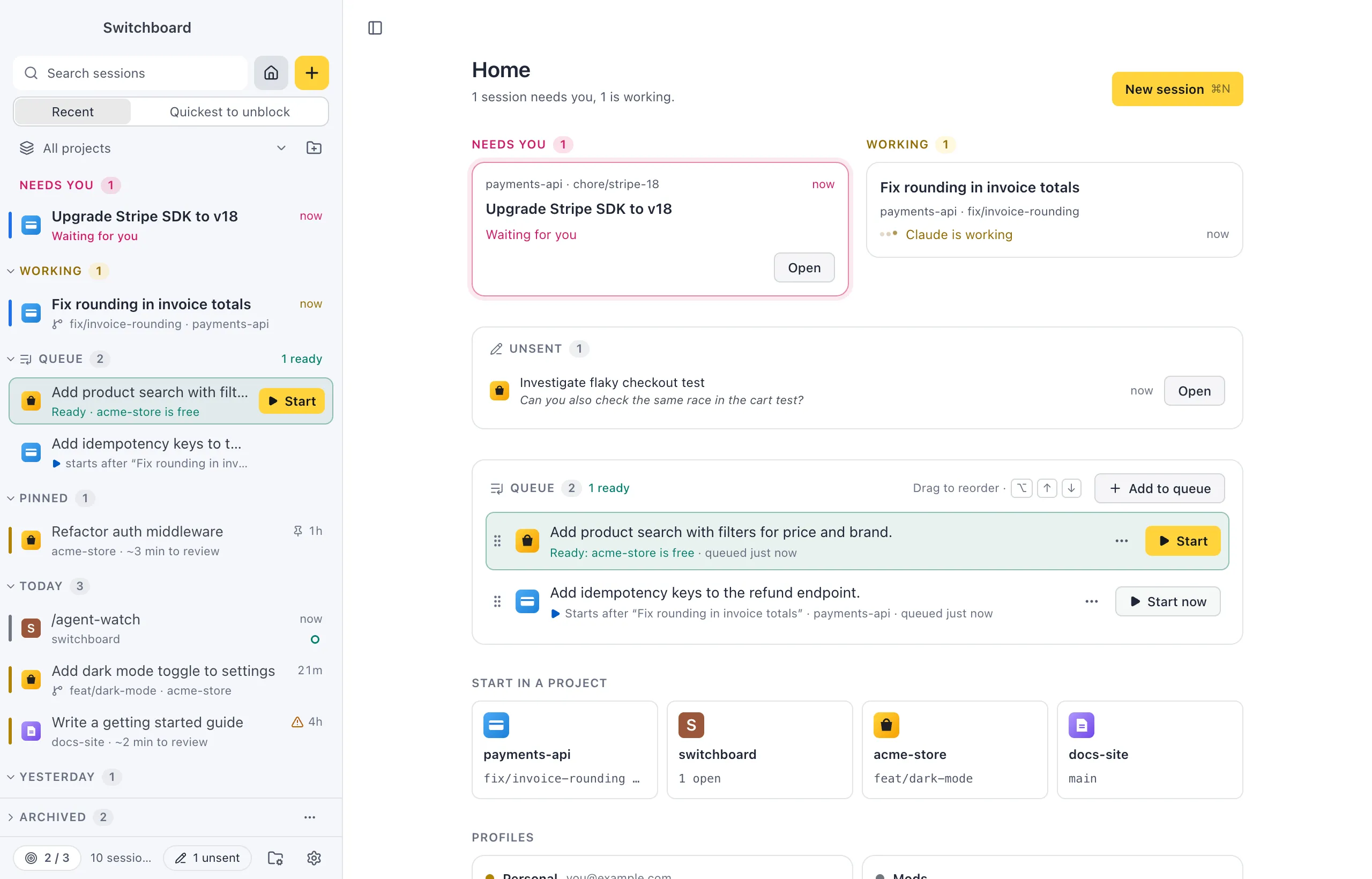The height and width of the screenshot is (879, 1372).
Task: Click the option-key shortcut icon
Action: [1021, 488]
